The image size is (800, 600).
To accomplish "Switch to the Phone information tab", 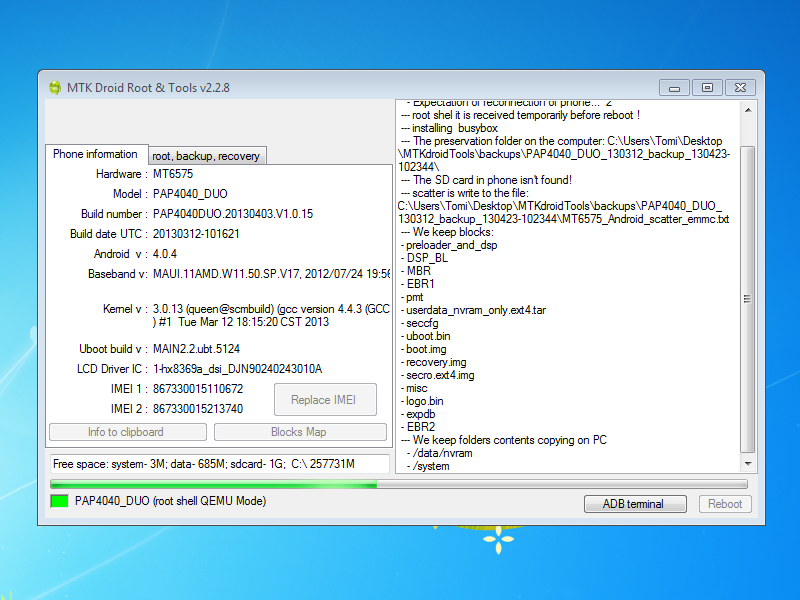I will click(x=95, y=155).
